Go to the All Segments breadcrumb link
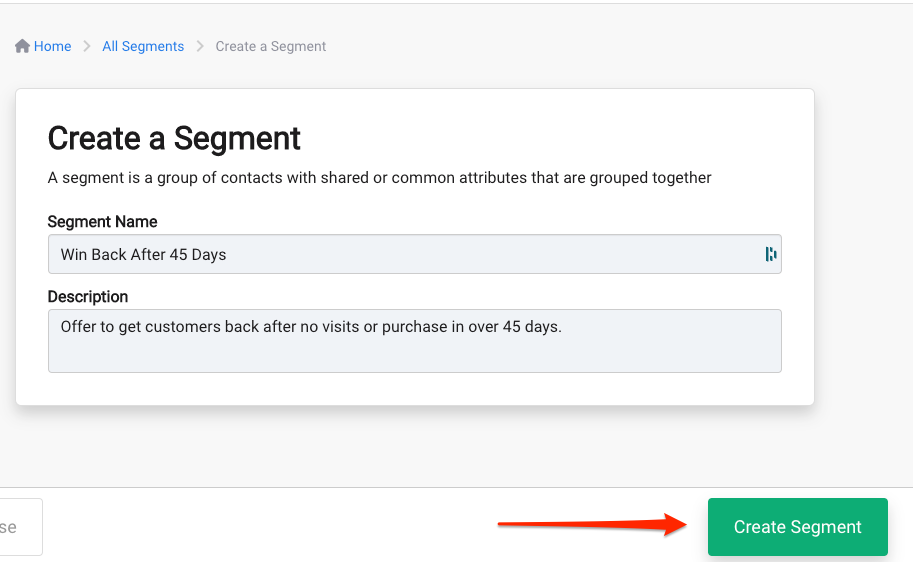This screenshot has width=913, height=562. 143,46
